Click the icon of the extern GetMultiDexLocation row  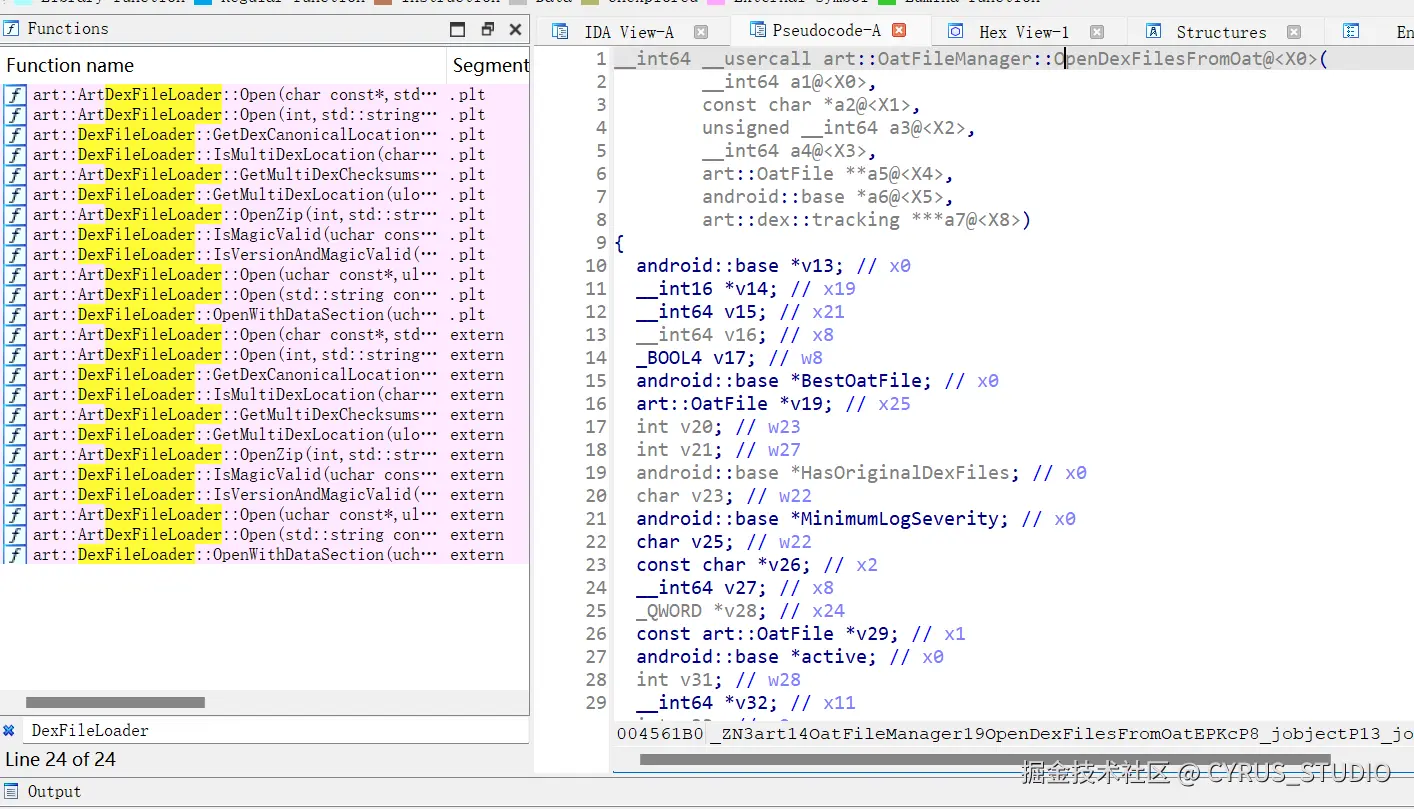click(x=15, y=435)
